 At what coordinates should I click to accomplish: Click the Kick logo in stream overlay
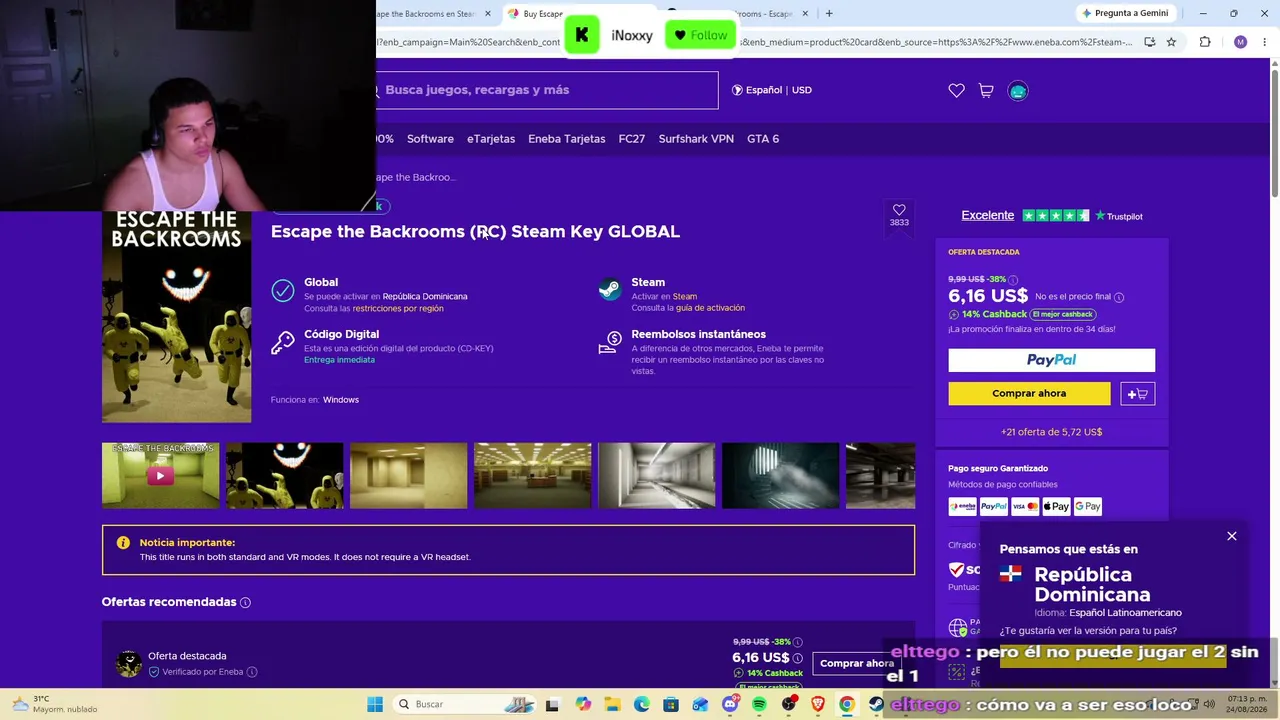pyautogui.click(x=582, y=35)
